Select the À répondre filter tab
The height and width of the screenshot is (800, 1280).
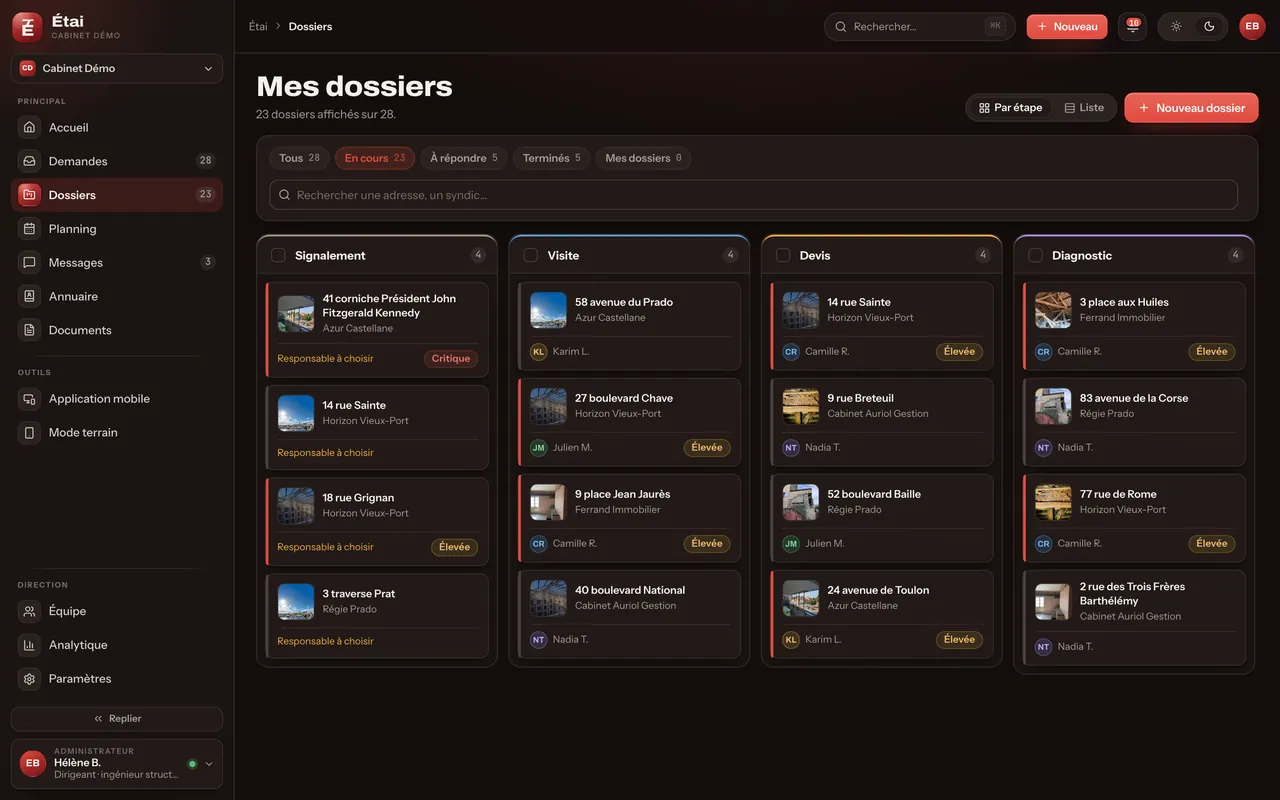463,158
